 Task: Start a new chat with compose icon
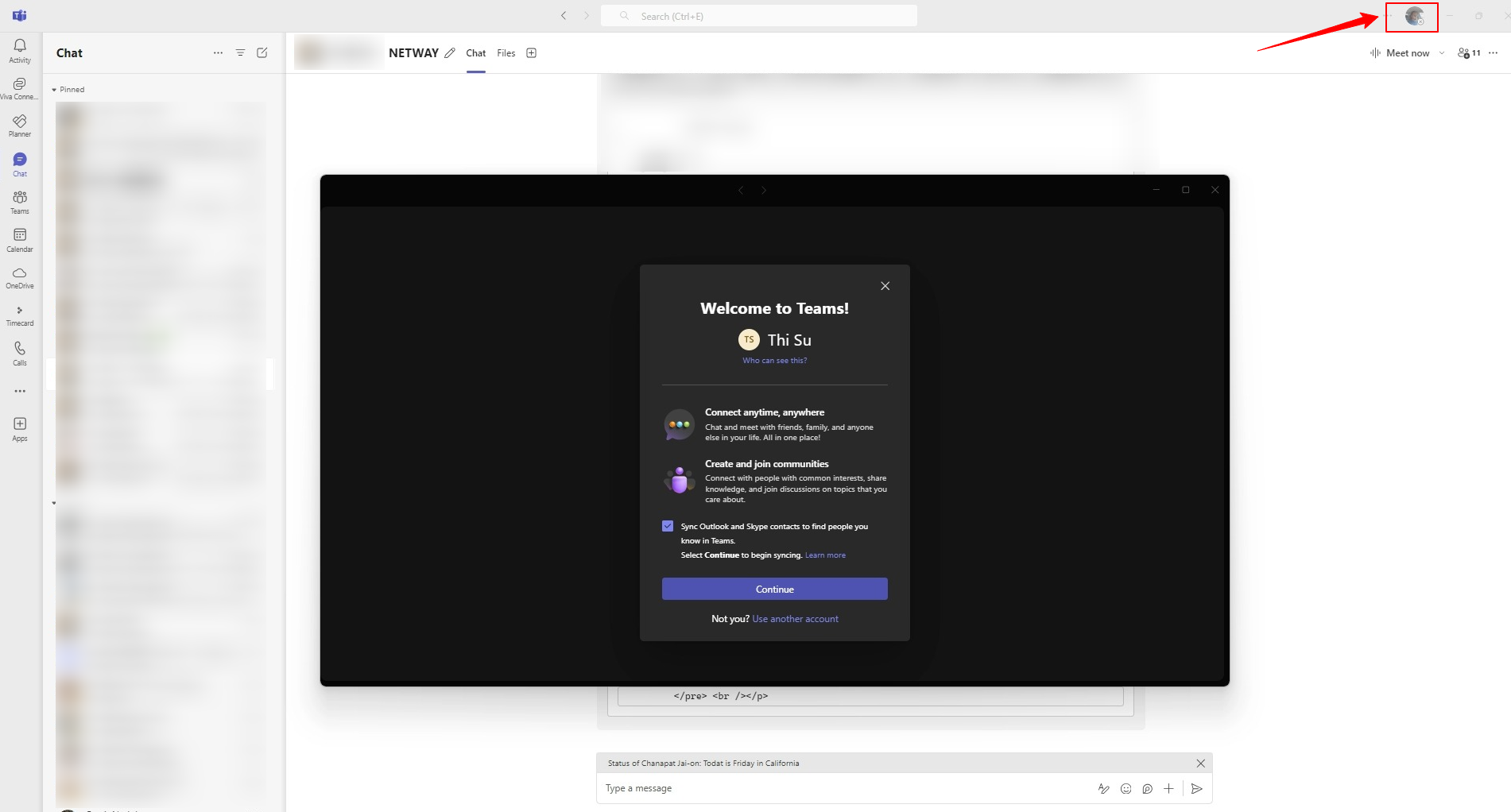[262, 52]
